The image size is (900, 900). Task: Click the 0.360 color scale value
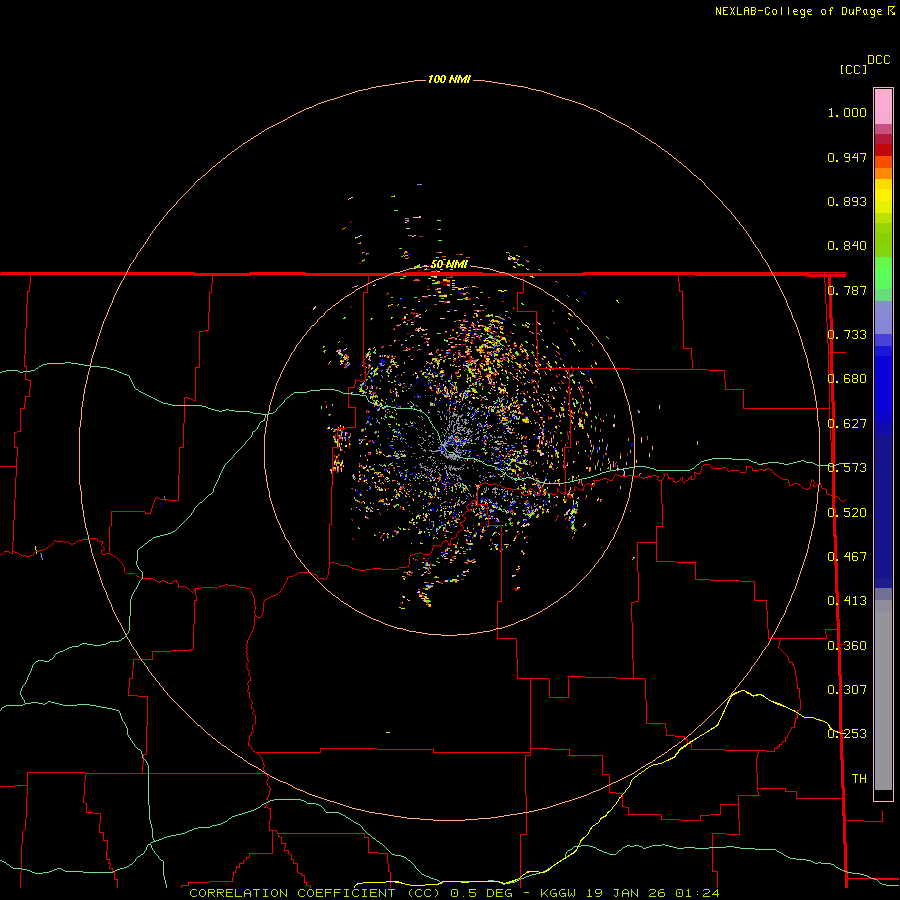(847, 646)
